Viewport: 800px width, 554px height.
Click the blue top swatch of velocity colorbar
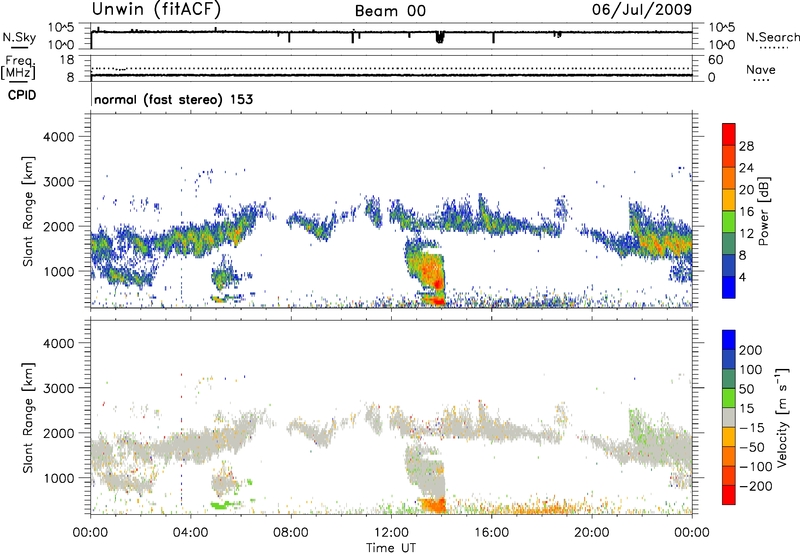tap(729, 340)
